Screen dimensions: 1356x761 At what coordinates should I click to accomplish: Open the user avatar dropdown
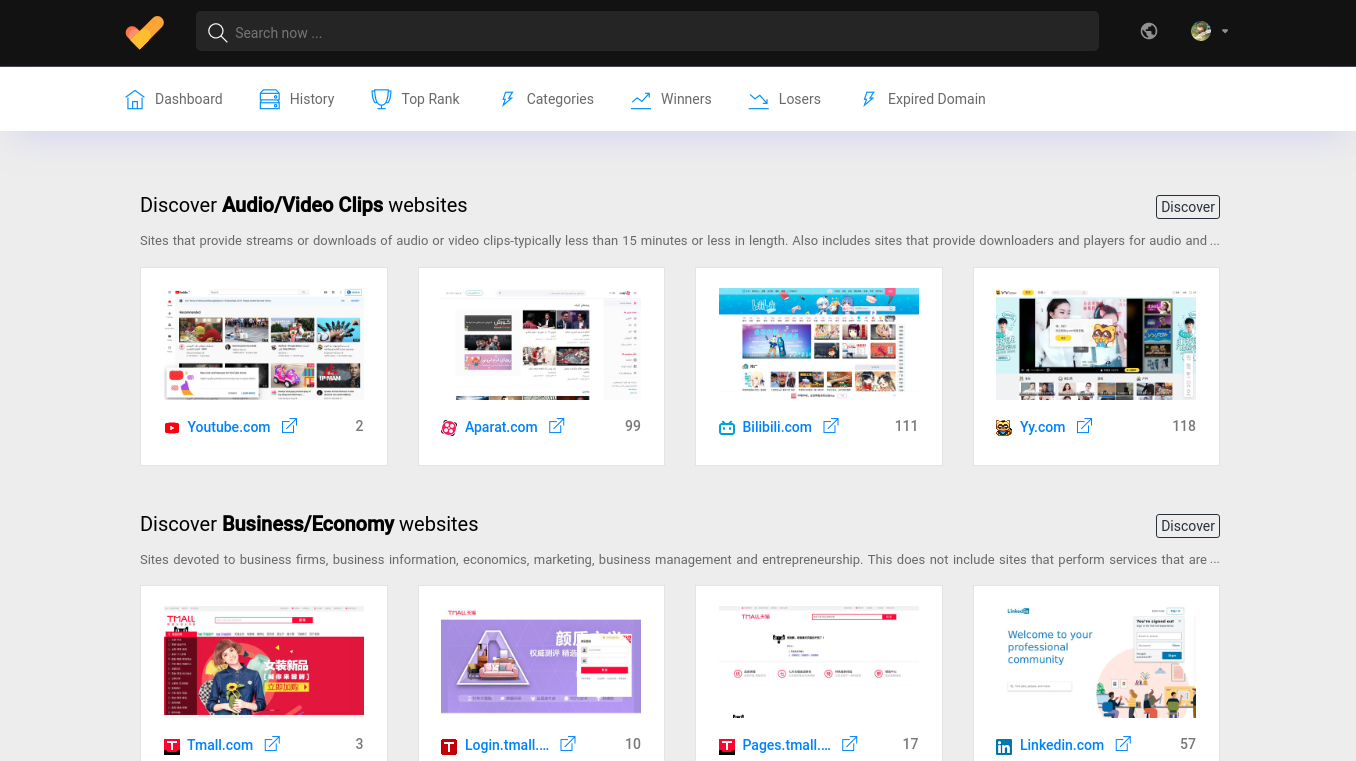(x=1209, y=31)
